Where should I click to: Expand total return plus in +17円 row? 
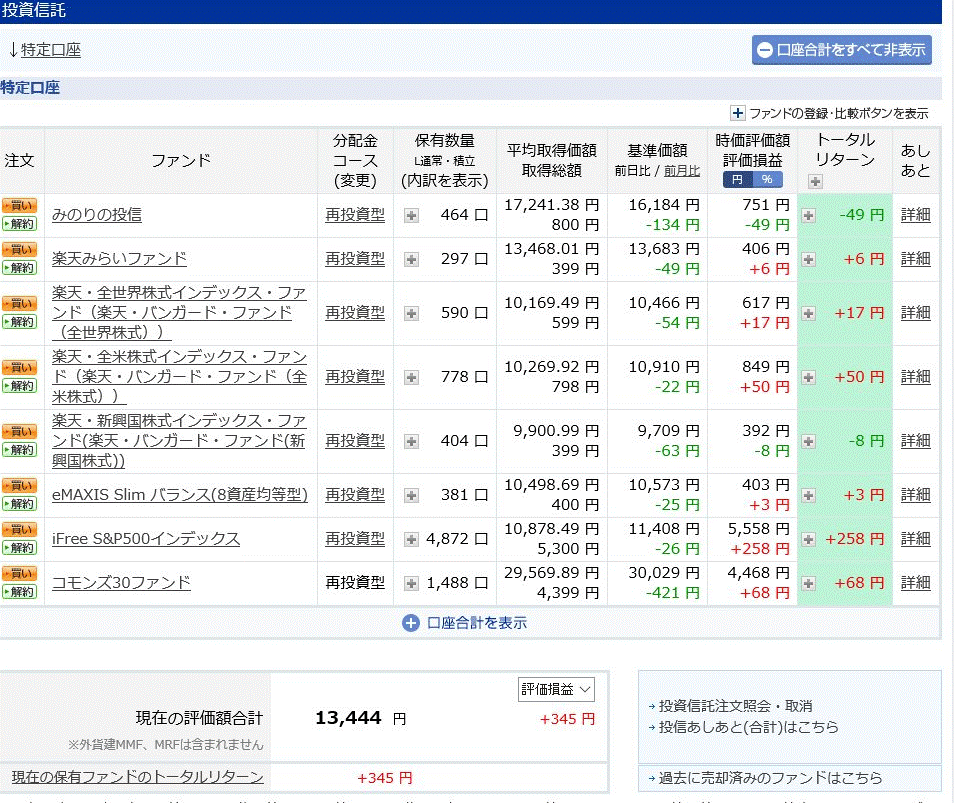[808, 313]
